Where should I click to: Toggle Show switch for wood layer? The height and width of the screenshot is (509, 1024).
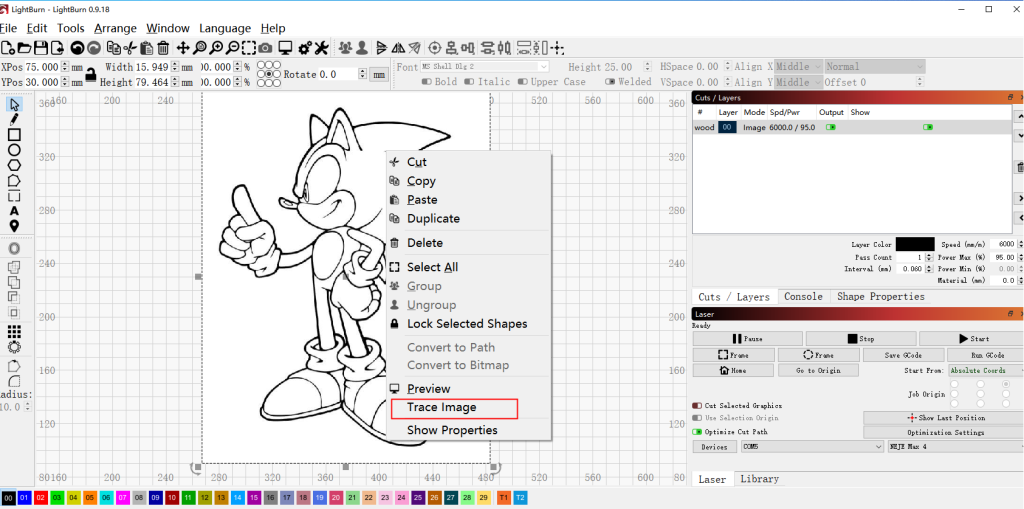coord(927,127)
